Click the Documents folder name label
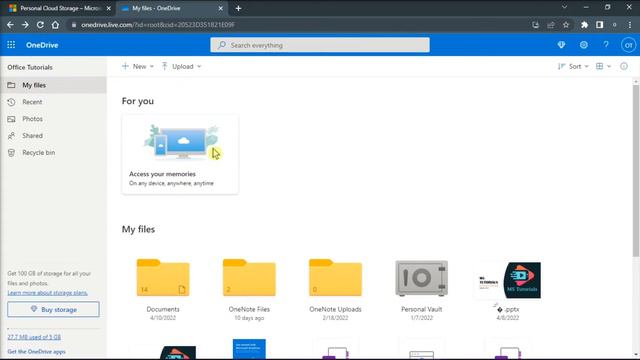This screenshot has width=640, height=360. pos(163,309)
